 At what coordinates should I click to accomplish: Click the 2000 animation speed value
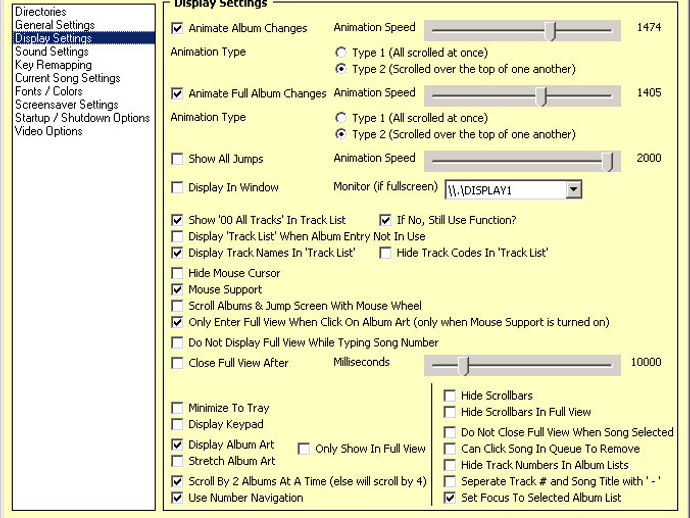click(x=649, y=158)
